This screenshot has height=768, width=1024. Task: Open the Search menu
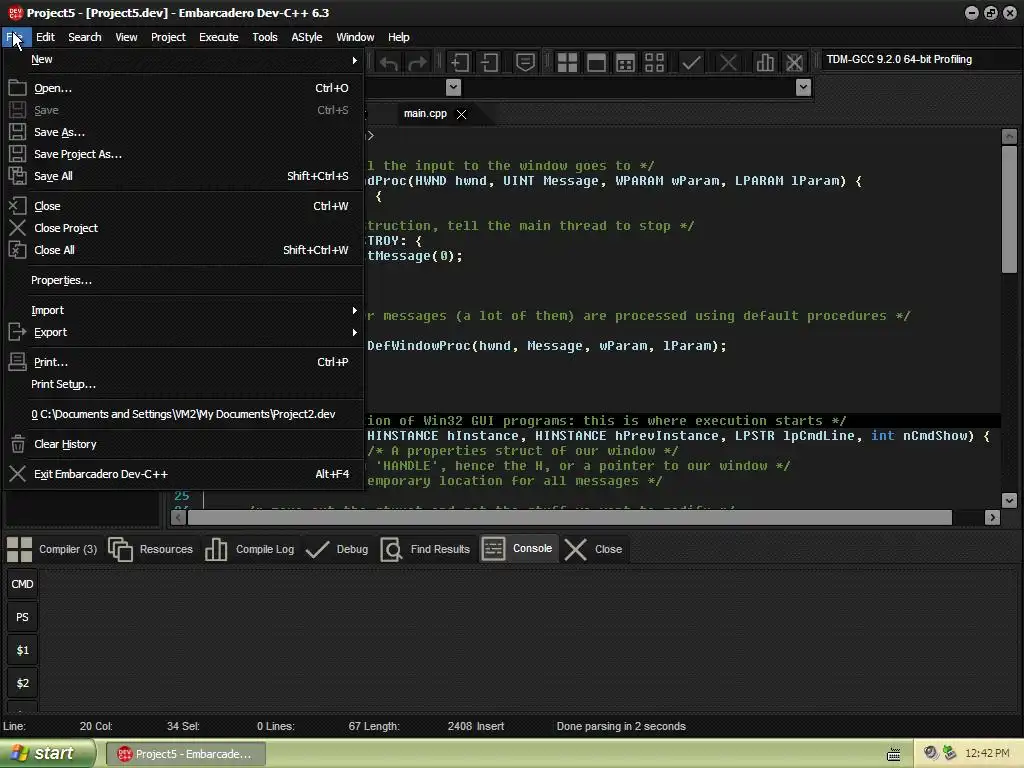click(x=85, y=37)
